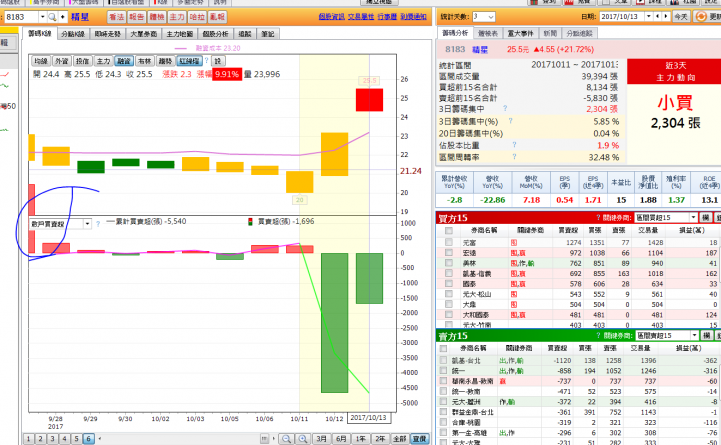
Task: Click the date input field showing 2017/10/13
Action: point(622,16)
